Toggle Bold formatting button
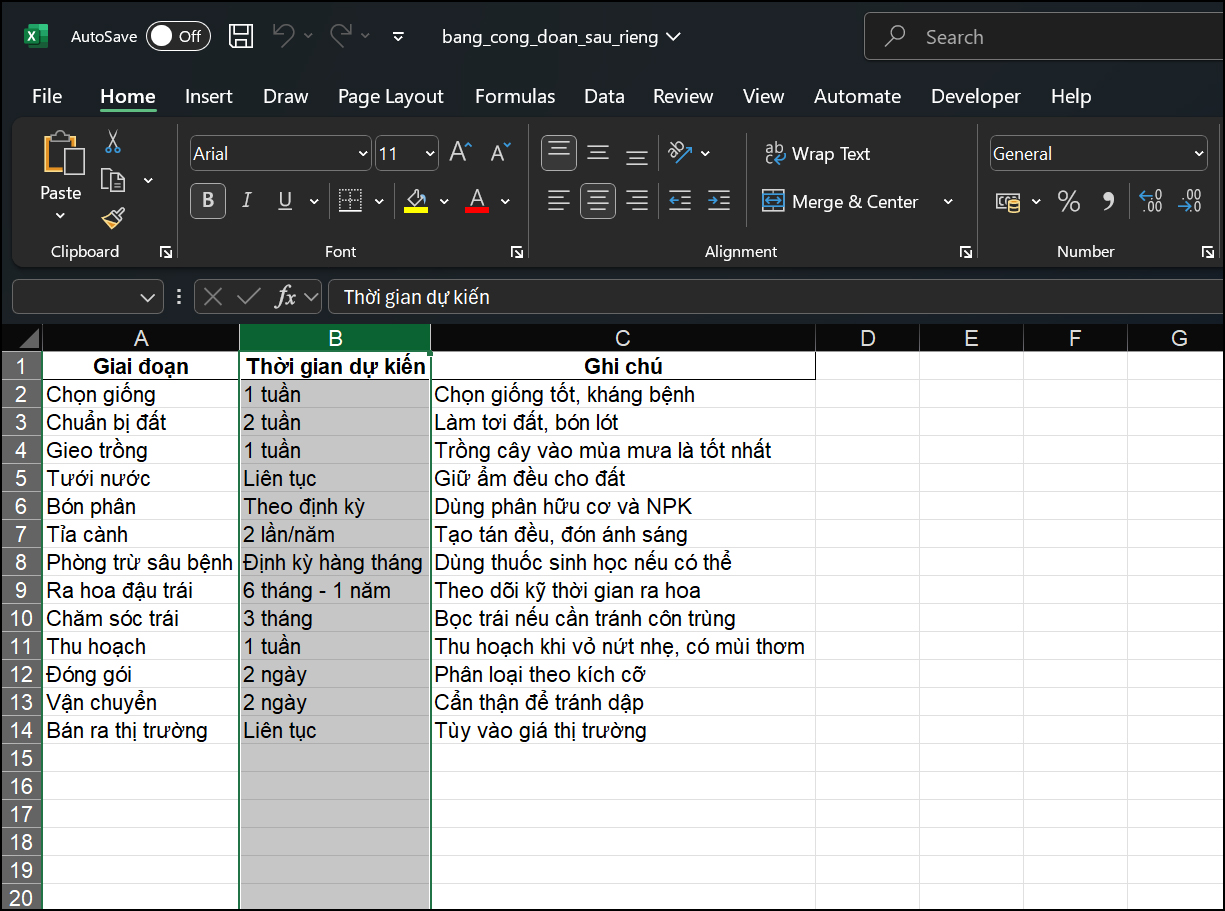The width and height of the screenshot is (1225, 911). (208, 201)
